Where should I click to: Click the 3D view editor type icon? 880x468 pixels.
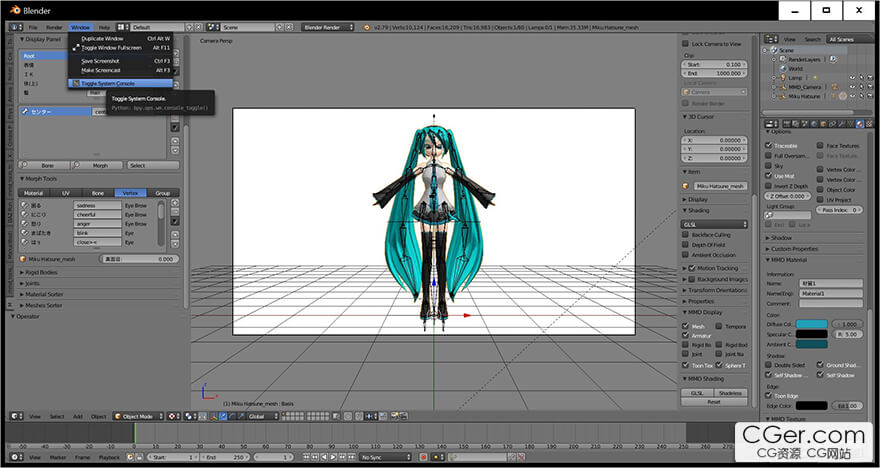15,416
